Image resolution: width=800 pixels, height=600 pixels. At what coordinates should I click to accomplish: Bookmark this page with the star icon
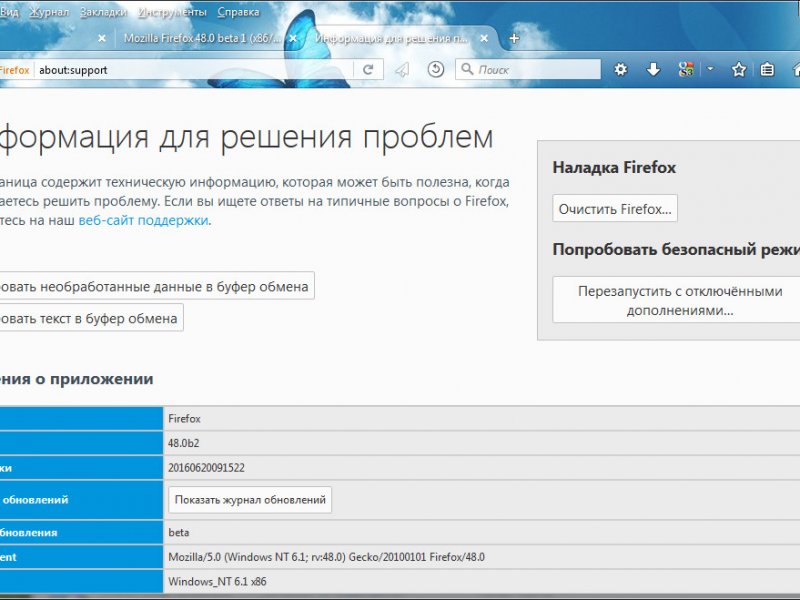click(x=738, y=69)
